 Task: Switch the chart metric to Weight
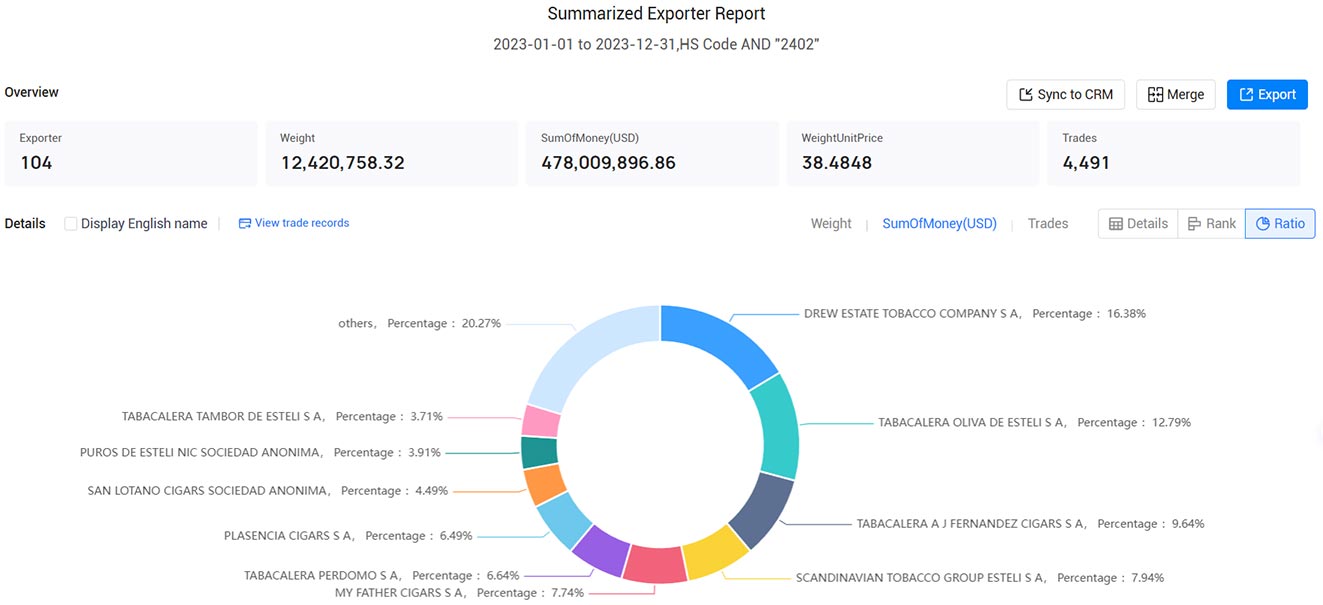pos(831,224)
